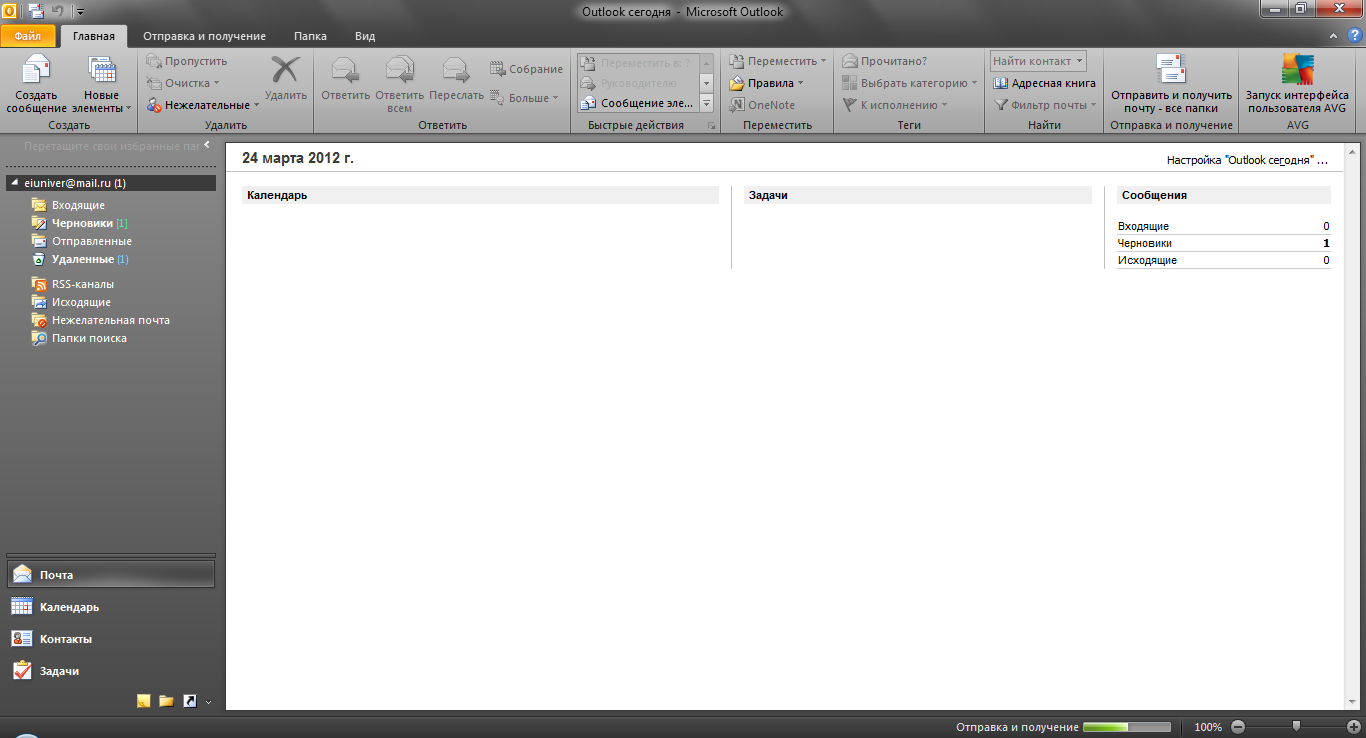Viewport: 1366px width, 738px height.
Task: Open the Нежелательная почта folder
Action: tap(111, 320)
